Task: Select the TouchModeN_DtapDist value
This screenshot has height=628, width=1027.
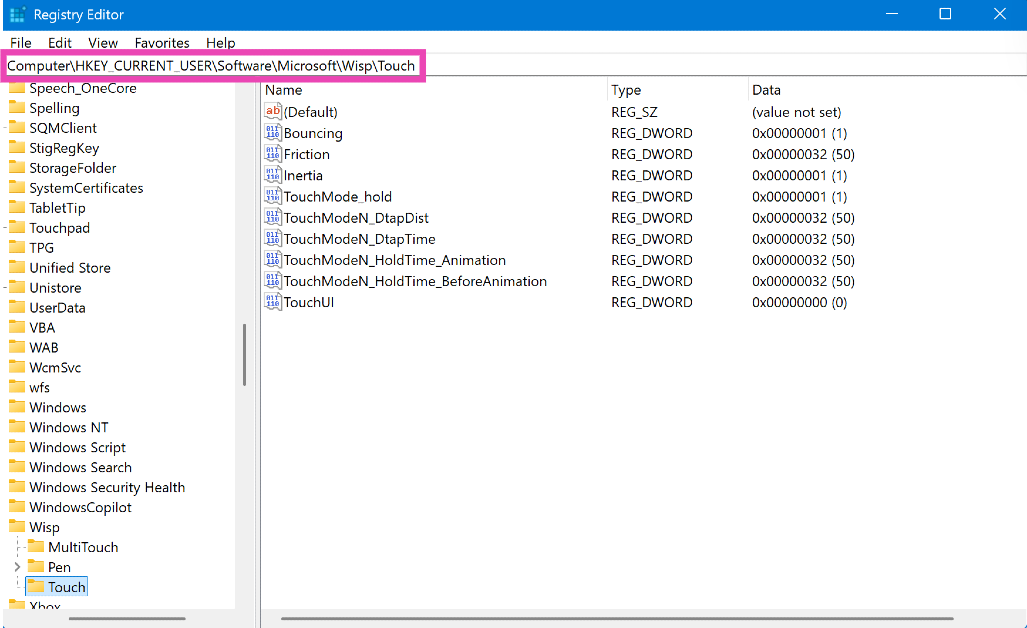Action: pos(351,218)
